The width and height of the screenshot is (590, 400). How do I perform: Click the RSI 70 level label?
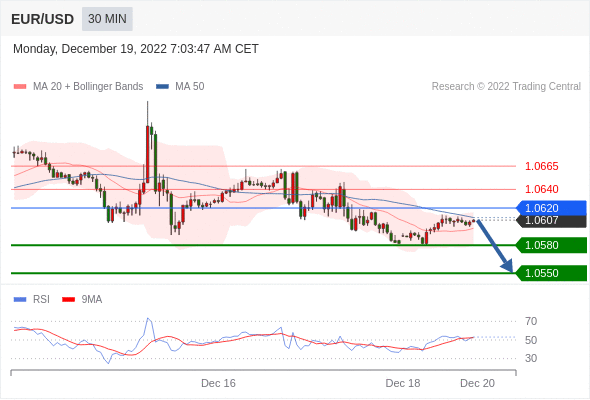tap(531, 321)
